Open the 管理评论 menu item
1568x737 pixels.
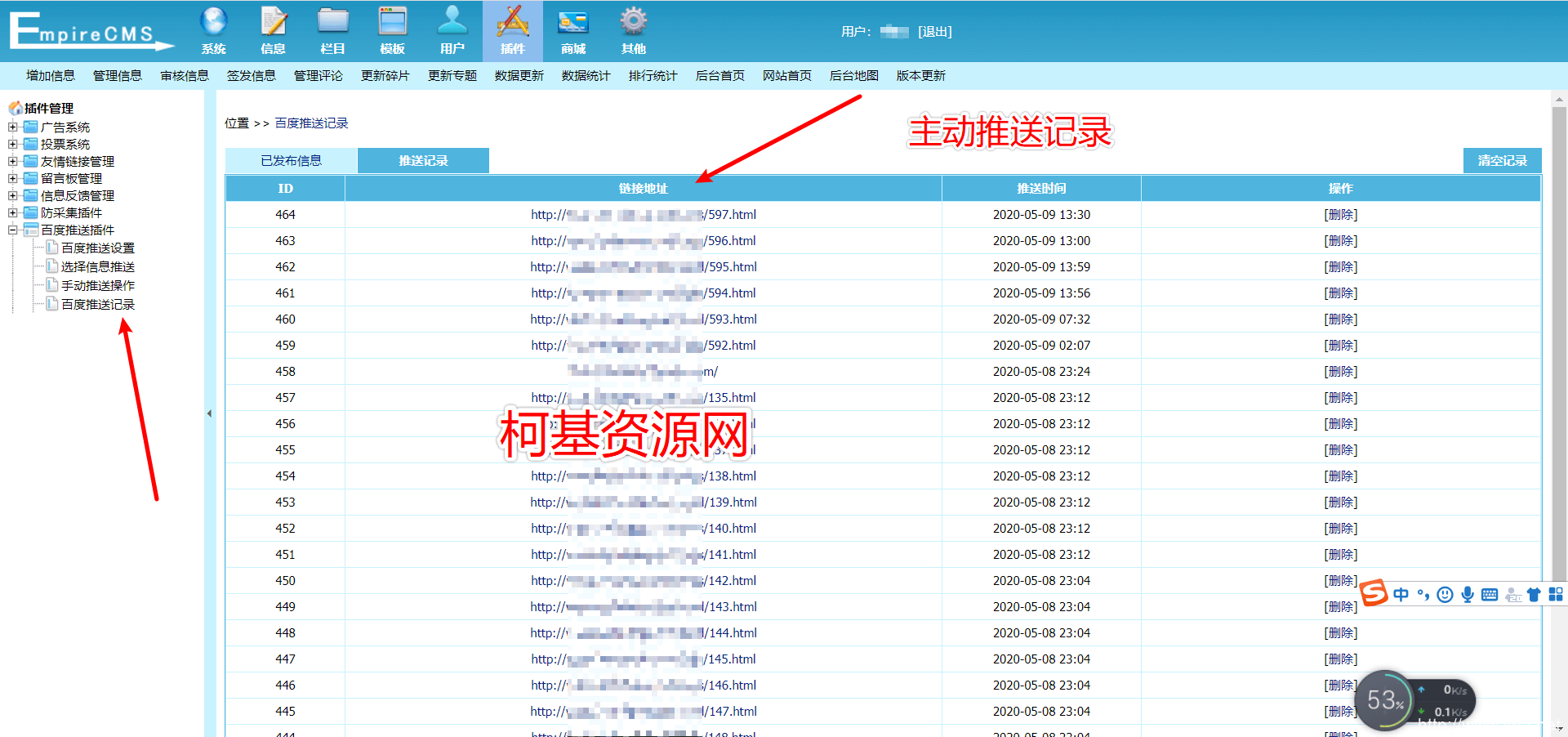tap(318, 75)
